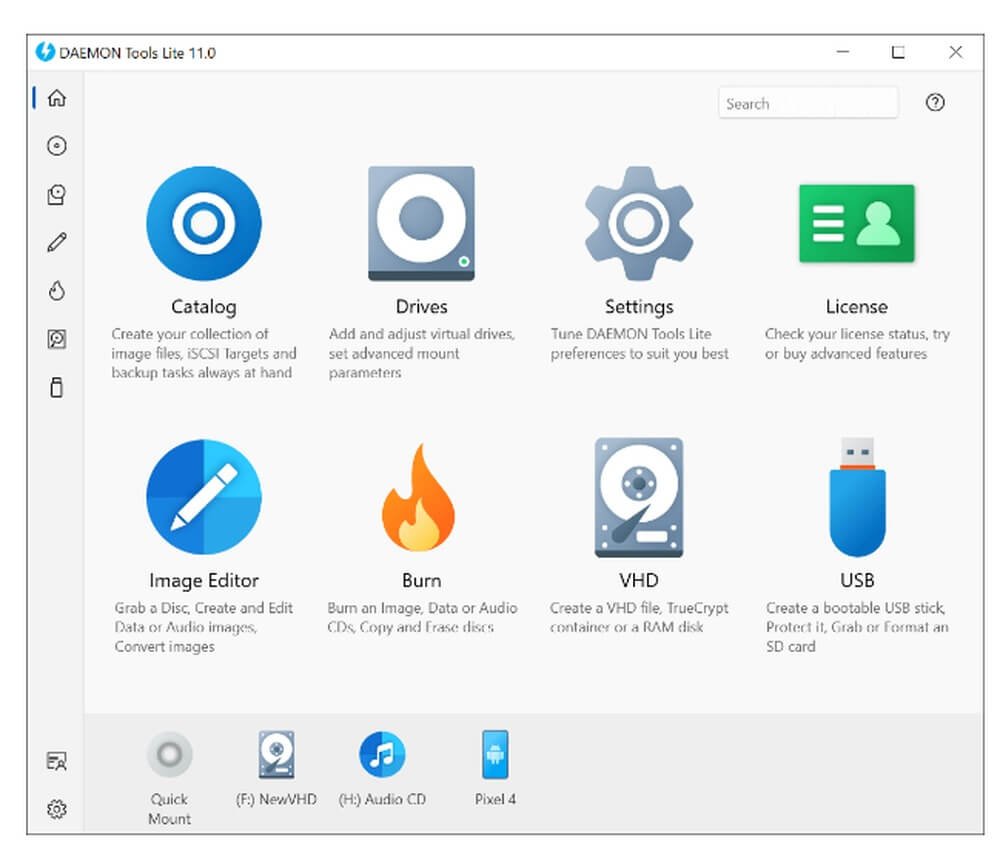Click the DAEMON Tools logo in title bar
1000x855 pixels.
(45, 52)
